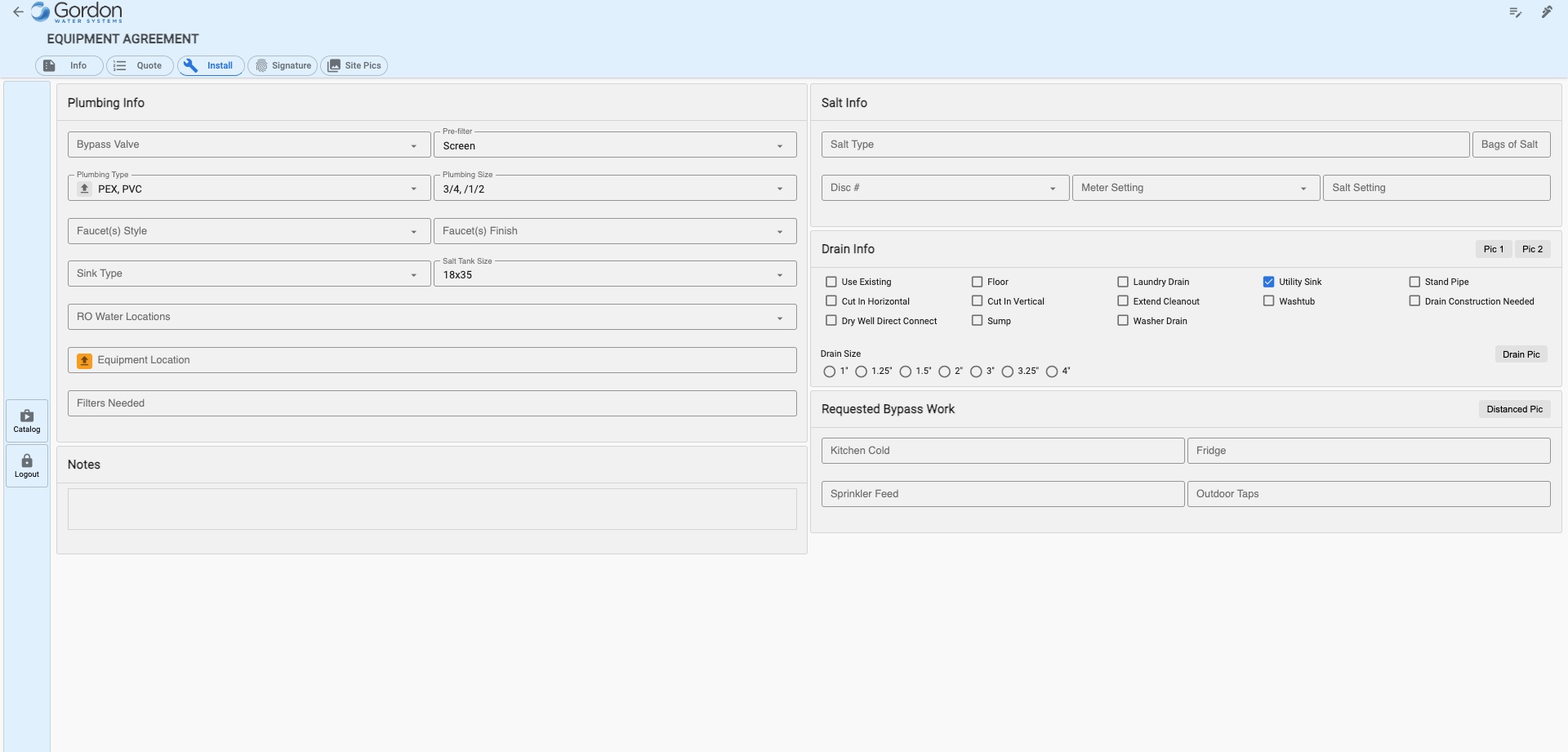1568x752 pixels.
Task: Click the upload icon in Plumbing Type
Action: [85, 189]
